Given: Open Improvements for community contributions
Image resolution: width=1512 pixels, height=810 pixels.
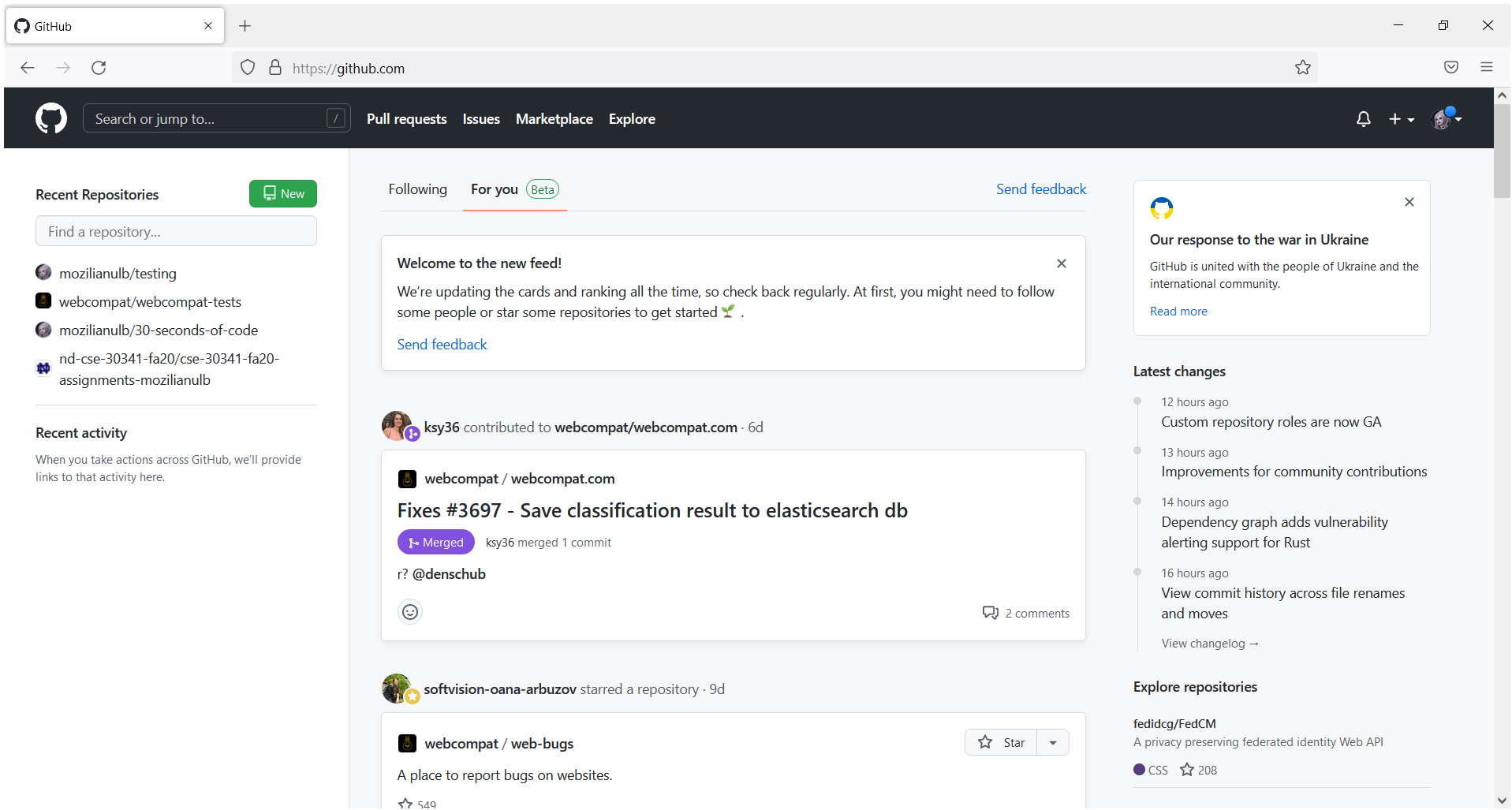Looking at the screenshot, I should [x=1294, y=472].
